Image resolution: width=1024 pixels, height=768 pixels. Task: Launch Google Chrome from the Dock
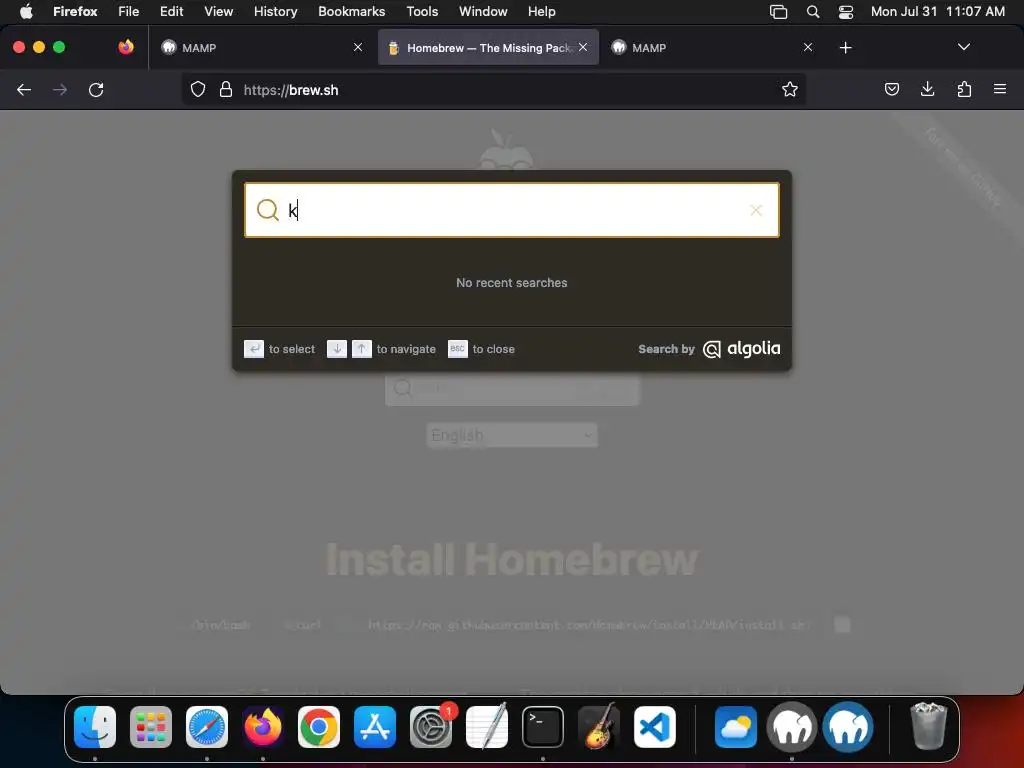319,727
